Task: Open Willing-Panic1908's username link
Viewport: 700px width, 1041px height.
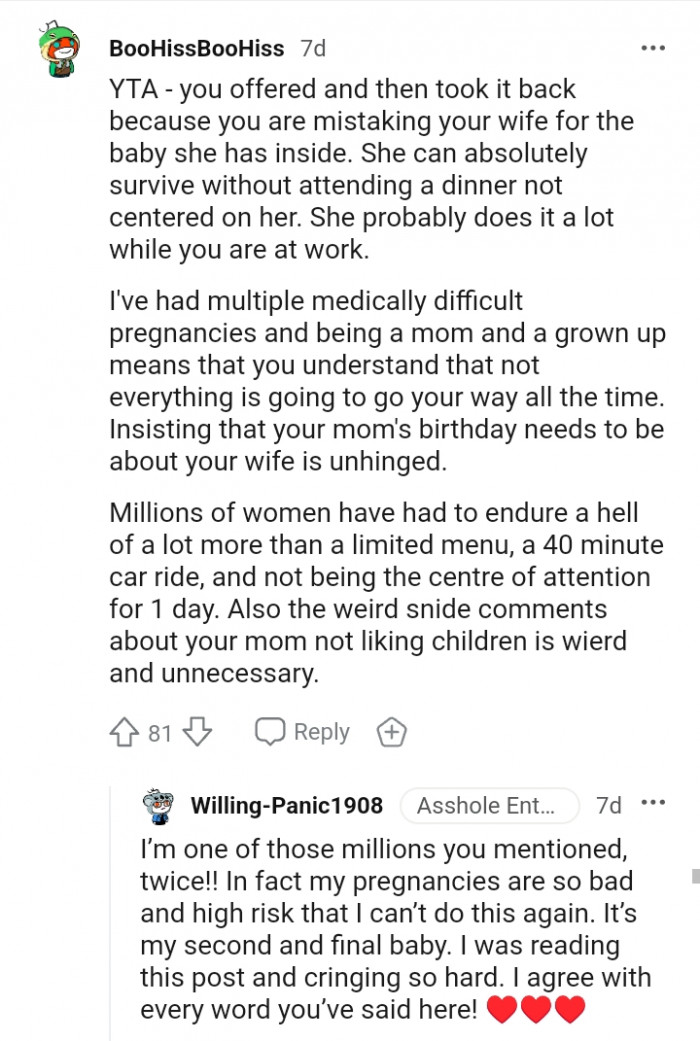Action: (286, 805)
